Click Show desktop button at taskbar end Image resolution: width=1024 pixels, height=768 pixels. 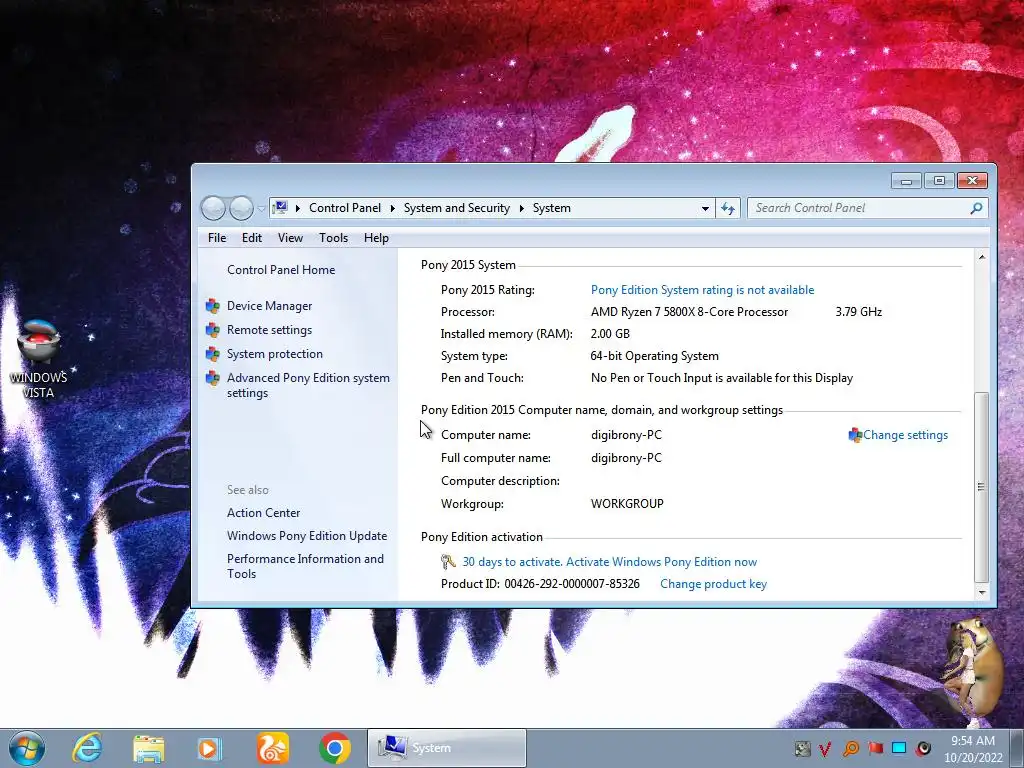click(x=1016, y=748)
